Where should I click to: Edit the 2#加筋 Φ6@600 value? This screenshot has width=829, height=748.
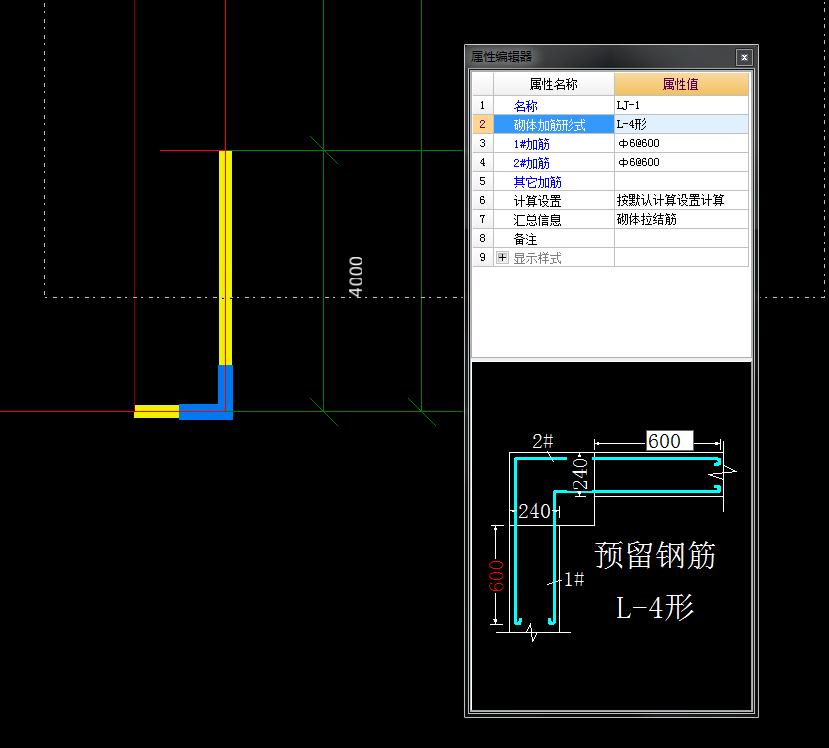(681, 163)
